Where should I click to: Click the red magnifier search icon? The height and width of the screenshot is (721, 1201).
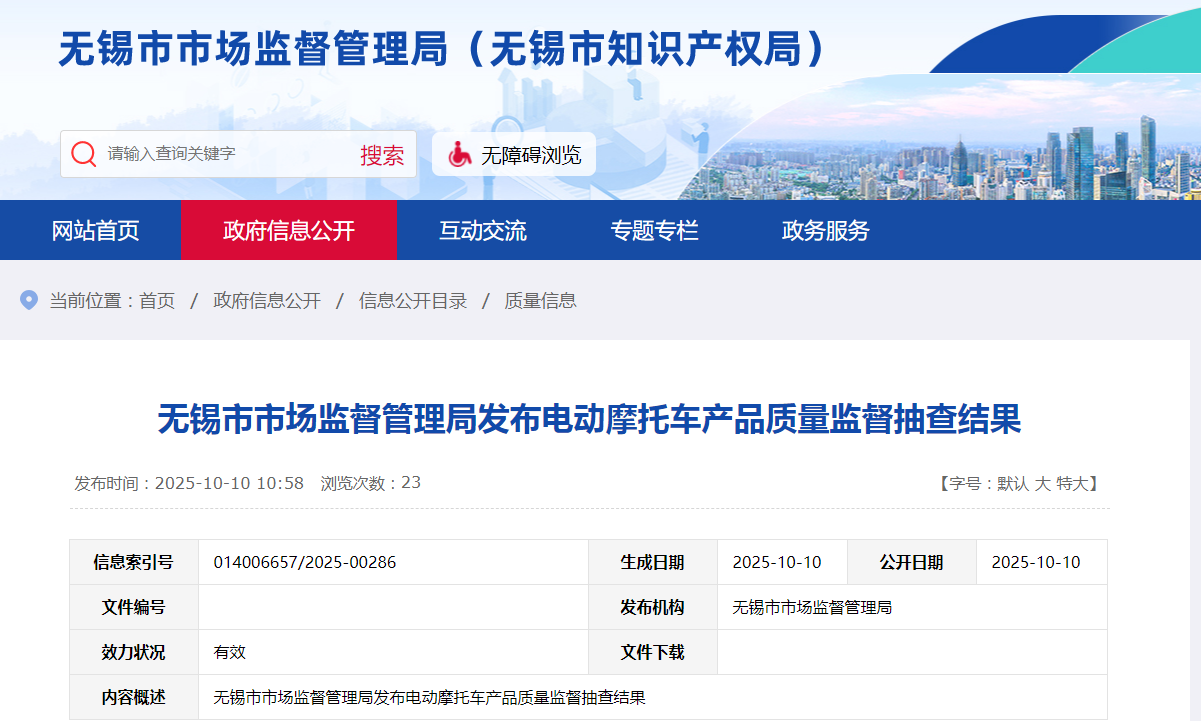[x=84, y=154]
